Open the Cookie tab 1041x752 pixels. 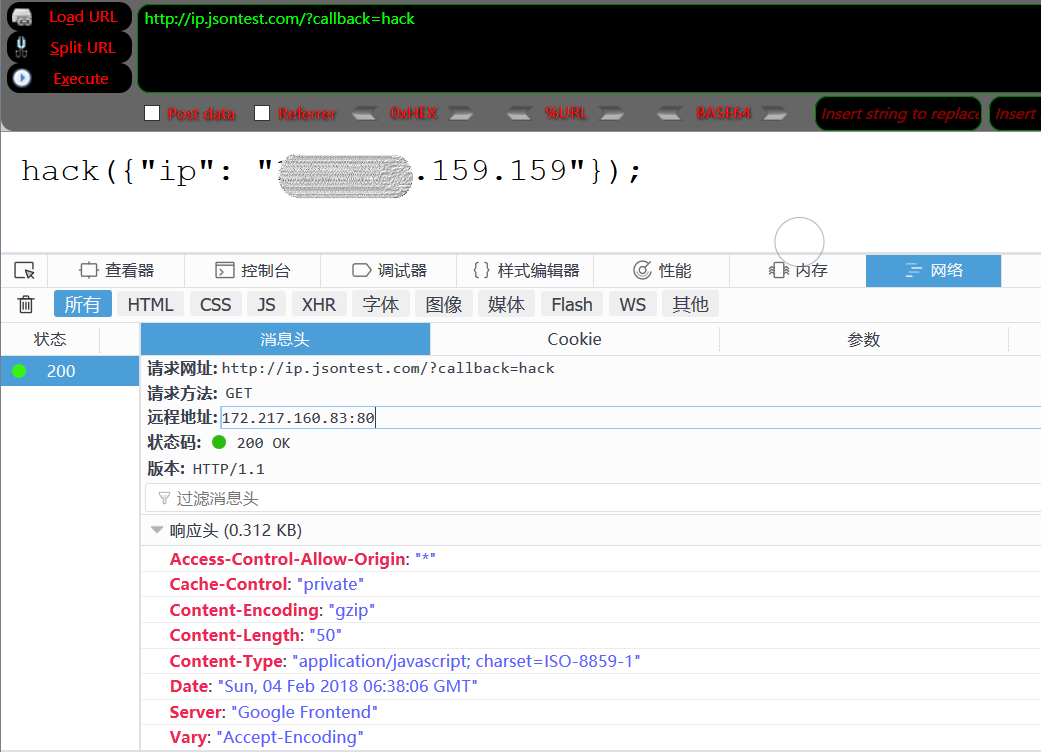point(574,339)
